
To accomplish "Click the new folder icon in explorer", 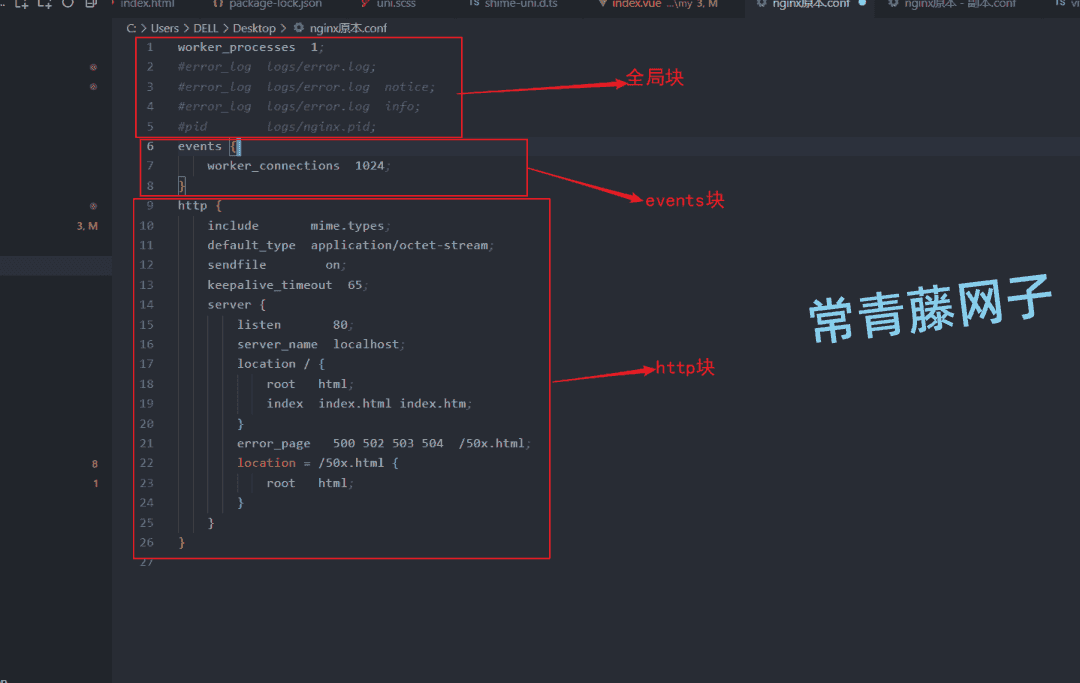I will (45, 3).
